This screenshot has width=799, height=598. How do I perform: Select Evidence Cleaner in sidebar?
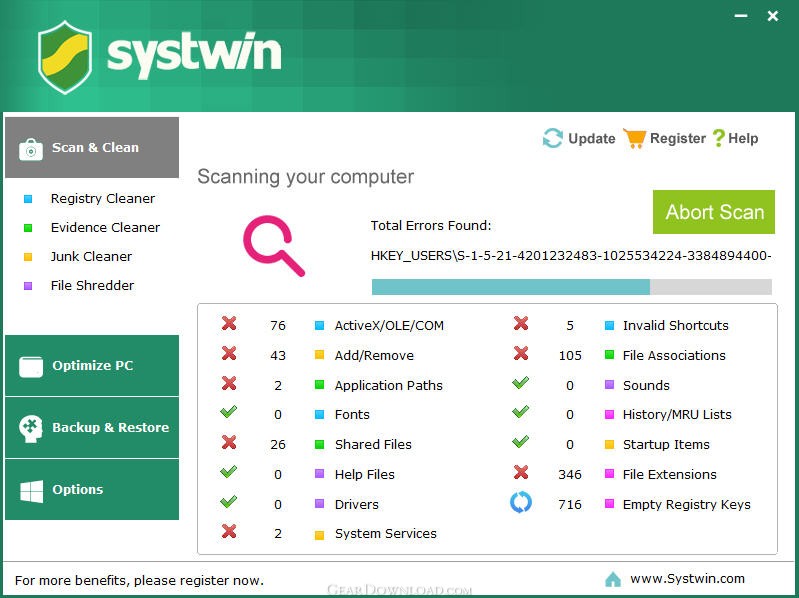105,228
